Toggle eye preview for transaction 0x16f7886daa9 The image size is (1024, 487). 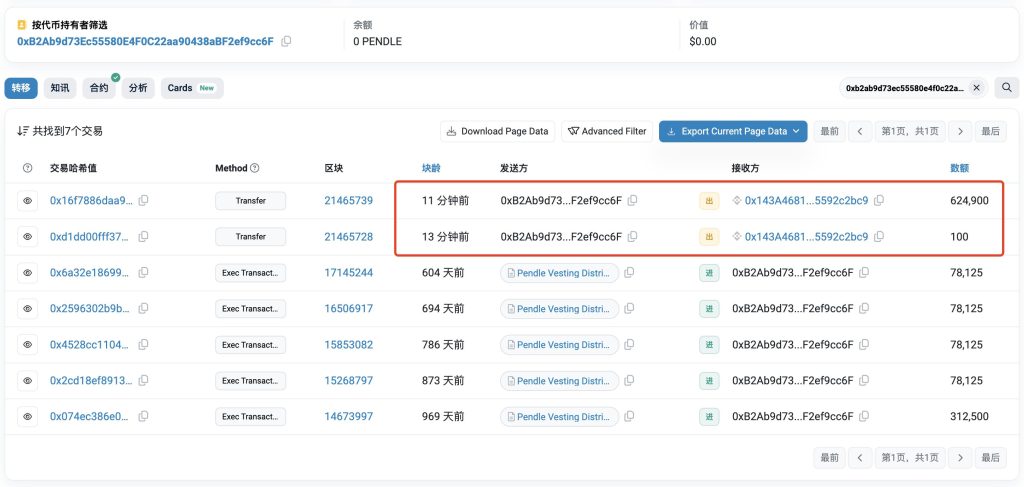[x=27, y=201]
